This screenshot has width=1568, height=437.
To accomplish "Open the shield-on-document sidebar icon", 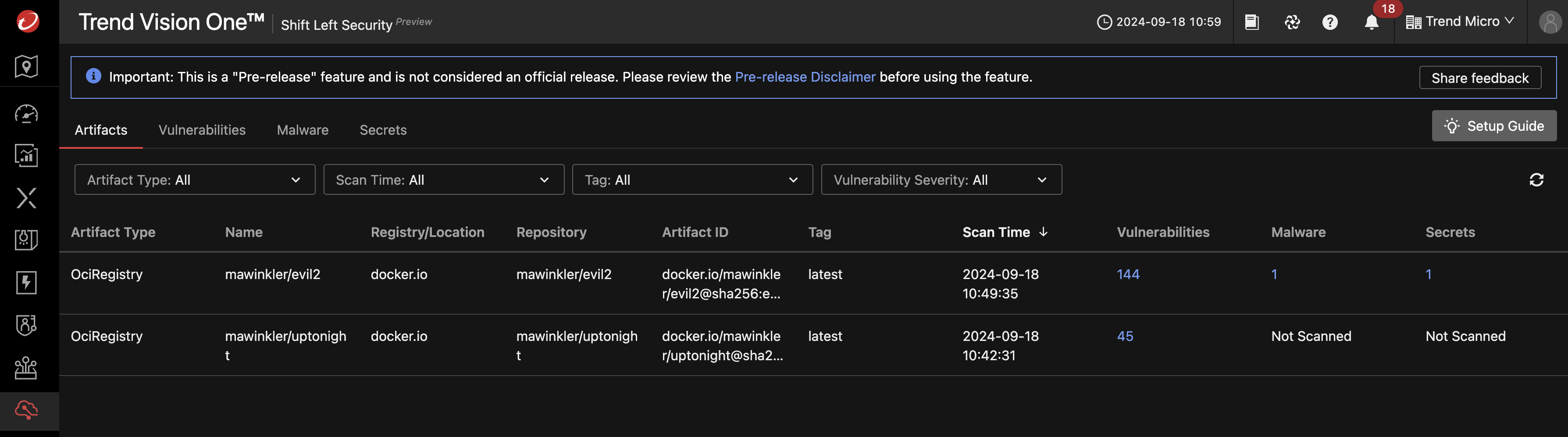I will point(26,240).
